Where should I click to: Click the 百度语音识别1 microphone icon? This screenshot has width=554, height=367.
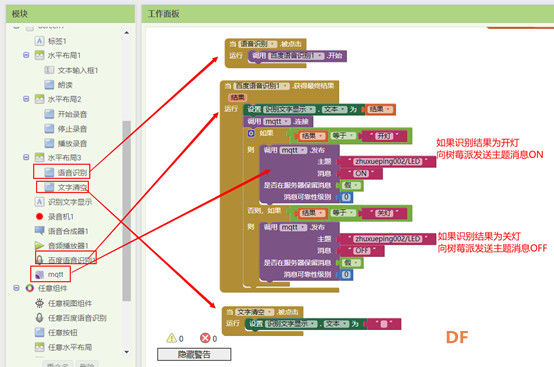40,260
